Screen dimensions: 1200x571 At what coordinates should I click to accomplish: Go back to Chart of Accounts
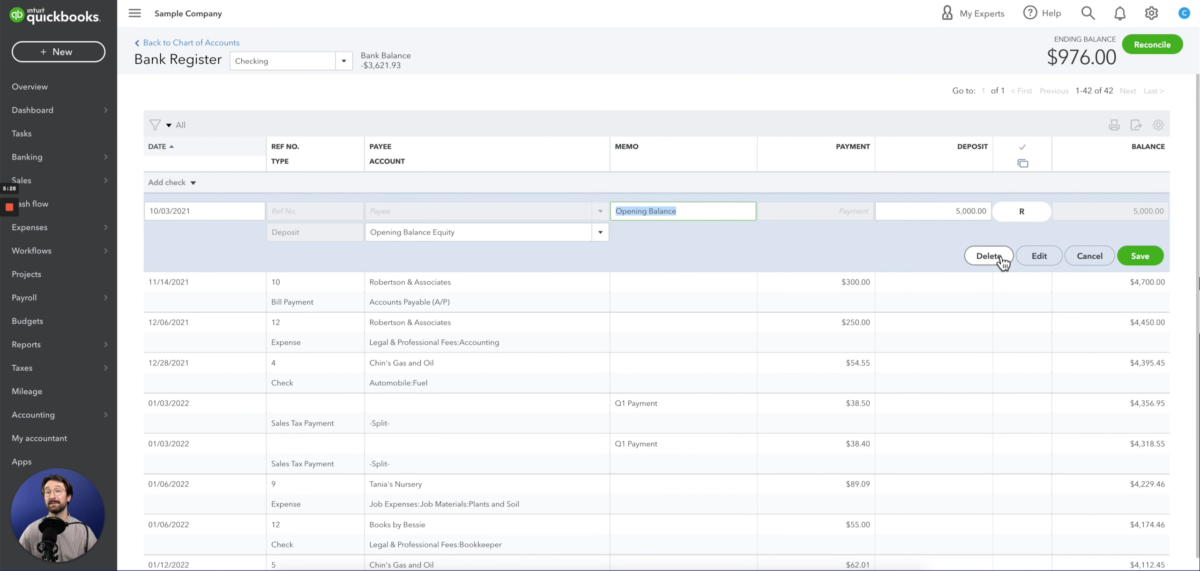[187, 43]
